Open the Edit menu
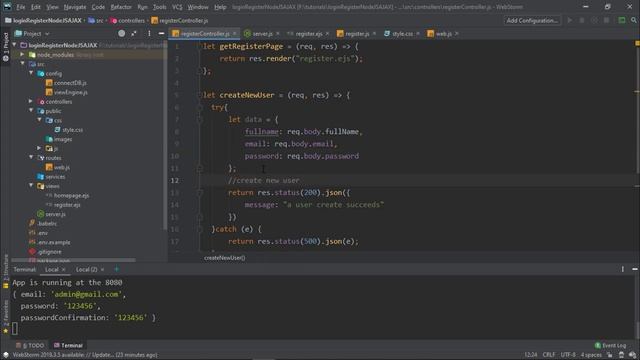Screen dimensions: 640x360 (x=36, y=7)
